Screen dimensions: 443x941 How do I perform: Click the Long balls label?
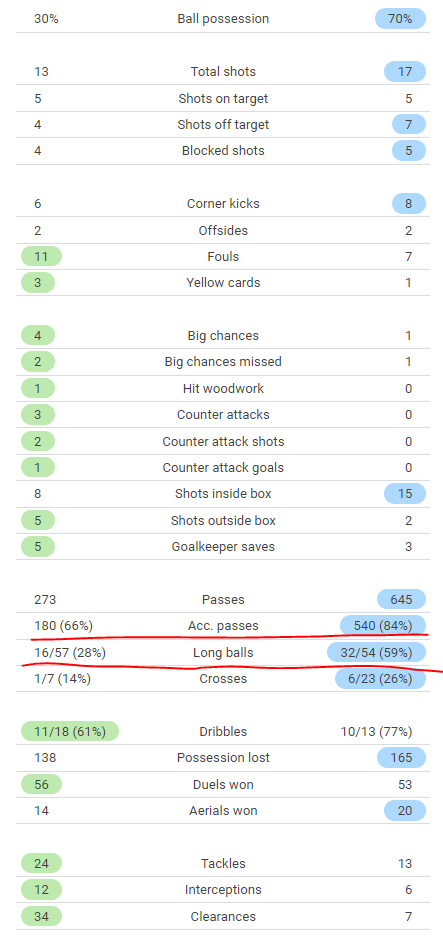pyautogui.click(x=223, y=652)
